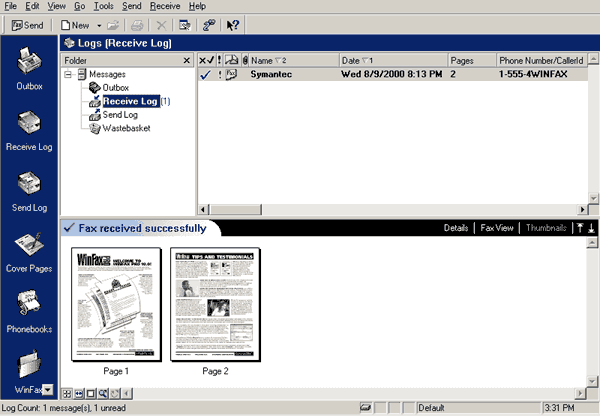Toggle the blue checkmark on the Symantec row
Screen dimensions: 600x416
click(205, 75)
